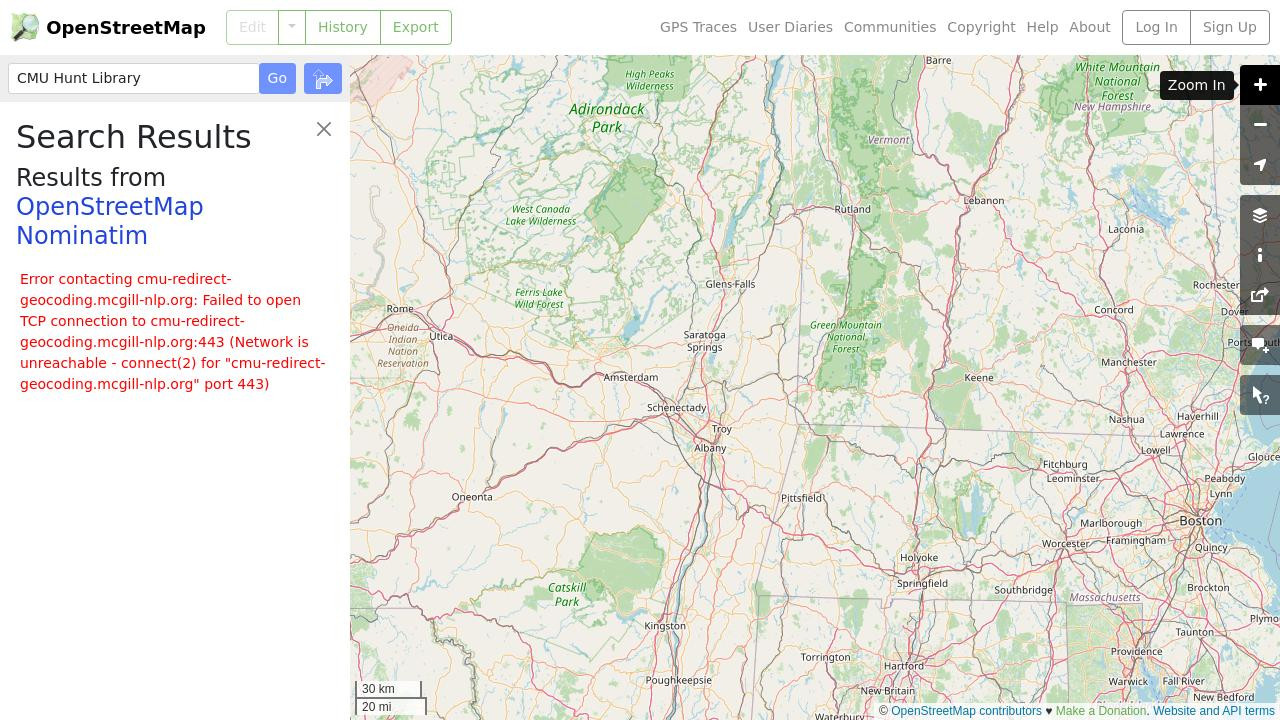
Task: Activate the Query features tool
Action: coord(1260,396)
